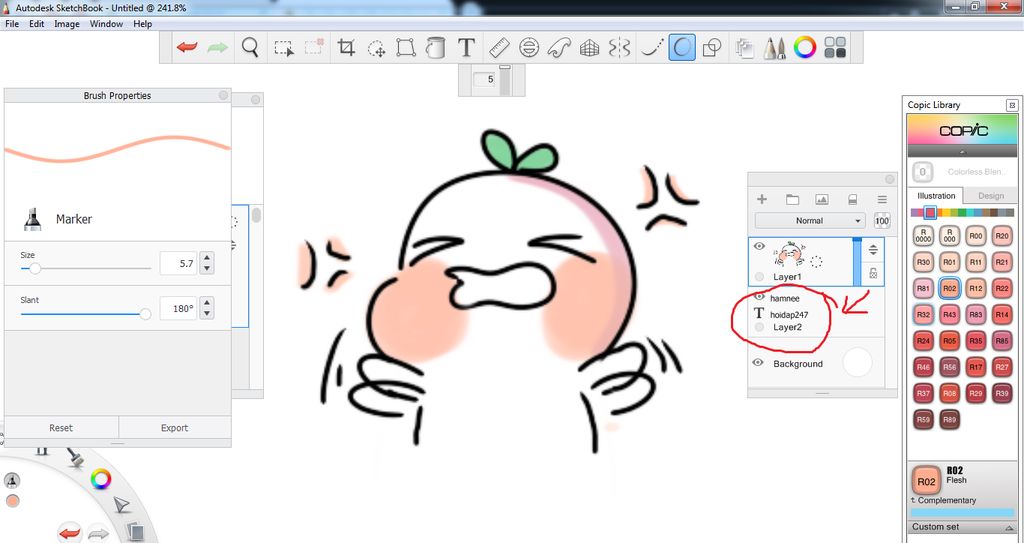Screen dimensions: 1024x543
Task: Click the Reset button in Brush Properties
Action: click(61, 428)
